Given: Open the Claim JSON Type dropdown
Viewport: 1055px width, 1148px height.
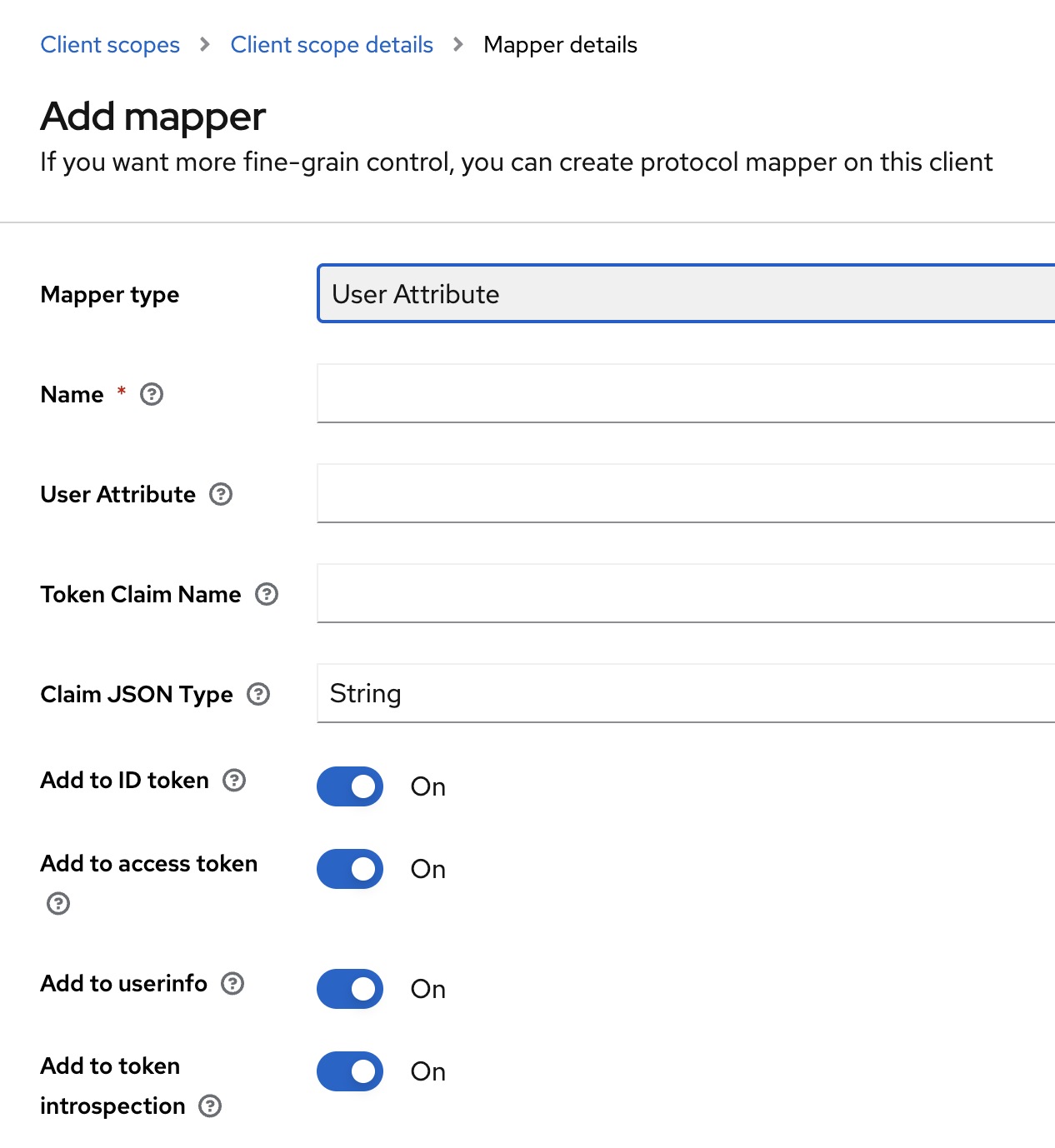Looking at the screenshot, I should [685, 693].
